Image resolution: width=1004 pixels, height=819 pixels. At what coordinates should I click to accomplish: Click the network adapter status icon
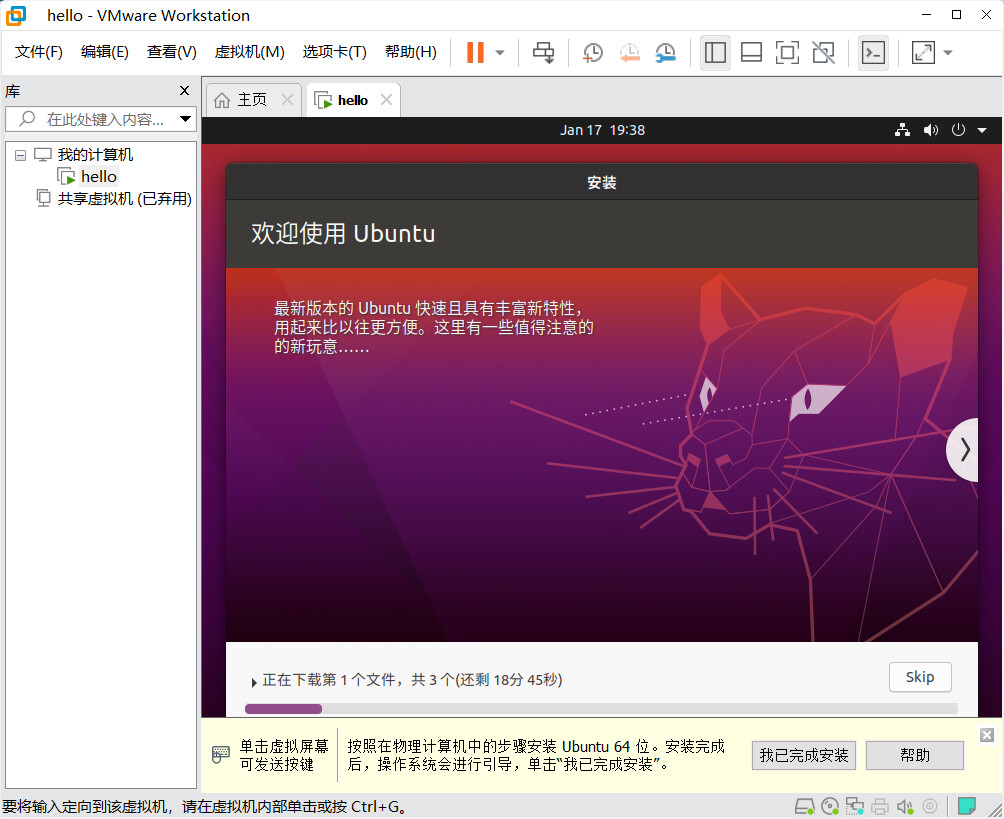[x=855, y=806]
